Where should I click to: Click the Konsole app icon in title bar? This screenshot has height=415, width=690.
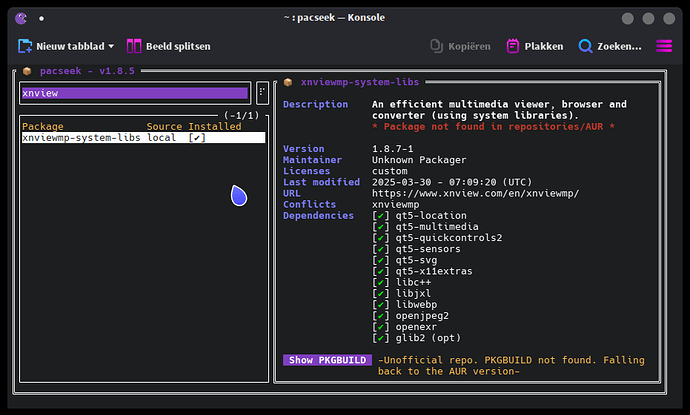[x=21, y=18]
